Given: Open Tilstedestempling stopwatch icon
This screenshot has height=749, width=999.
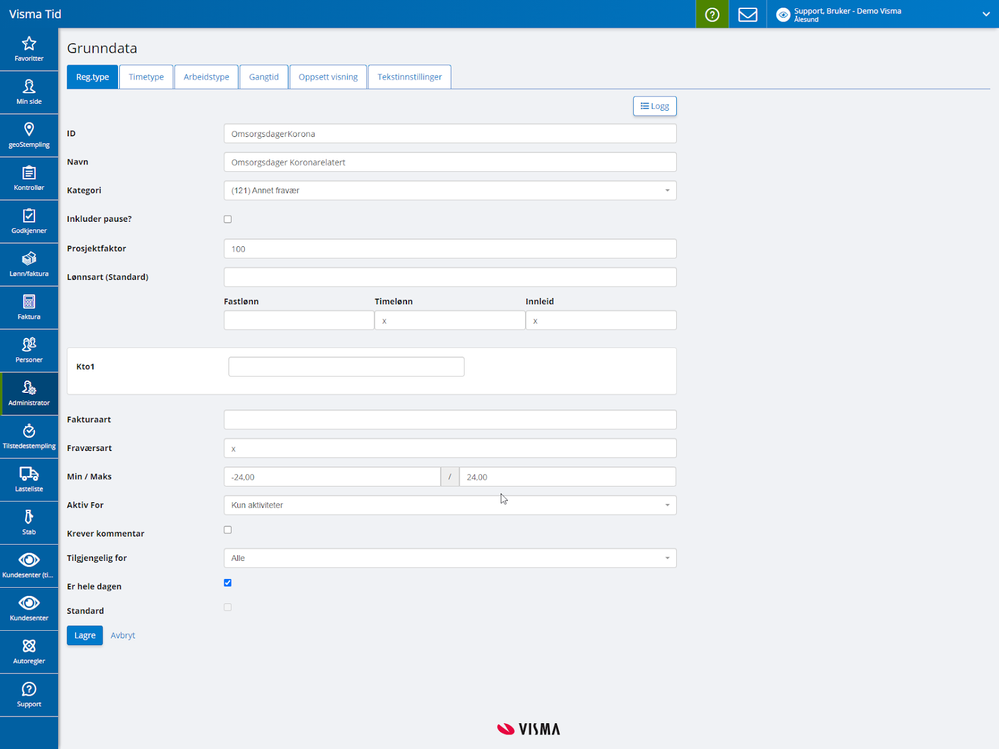Looking at the screenshot, I should pyautogui.click(x=29, y=431).
